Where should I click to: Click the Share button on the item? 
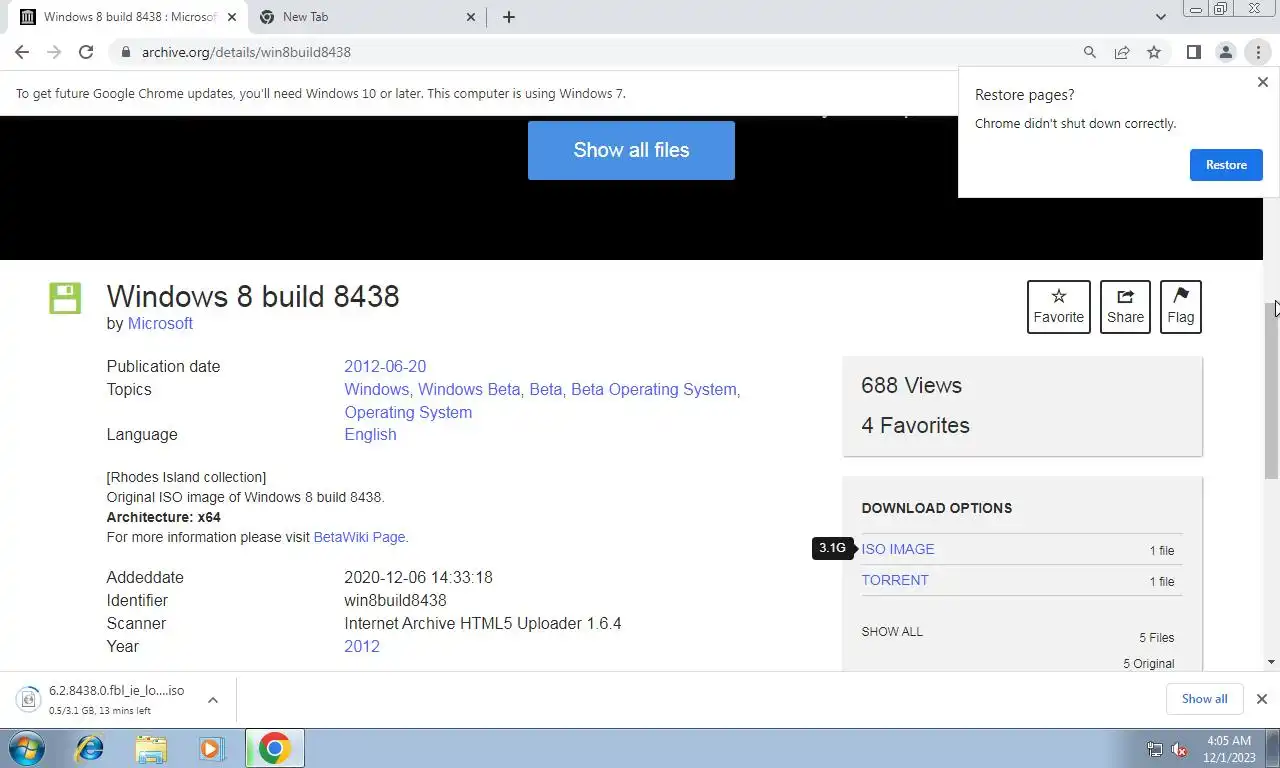1125,306
